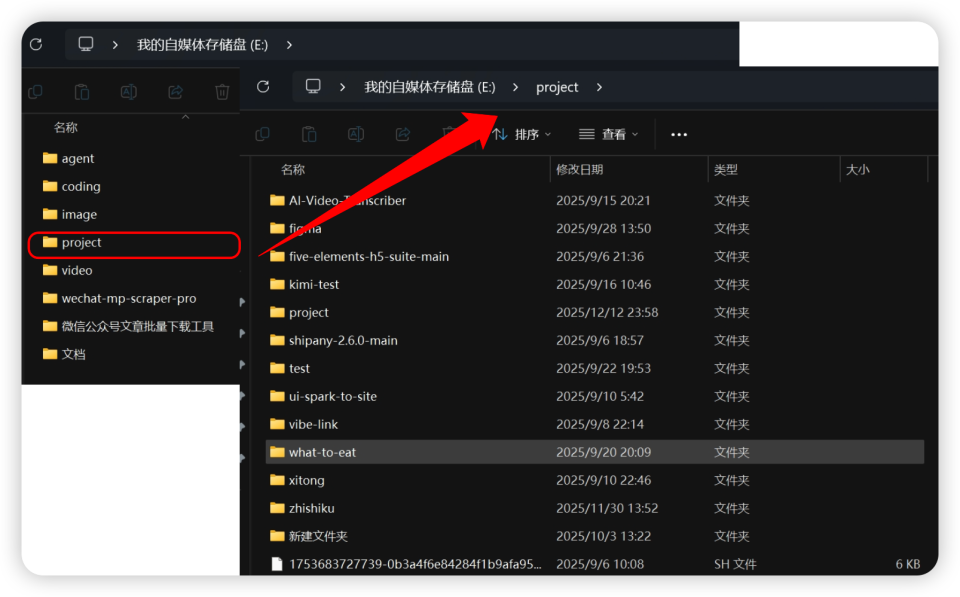Viewport: 960px width, 597px height.
Task: Click the copy icon in the front window toolbar
Action: pos(263,134)
